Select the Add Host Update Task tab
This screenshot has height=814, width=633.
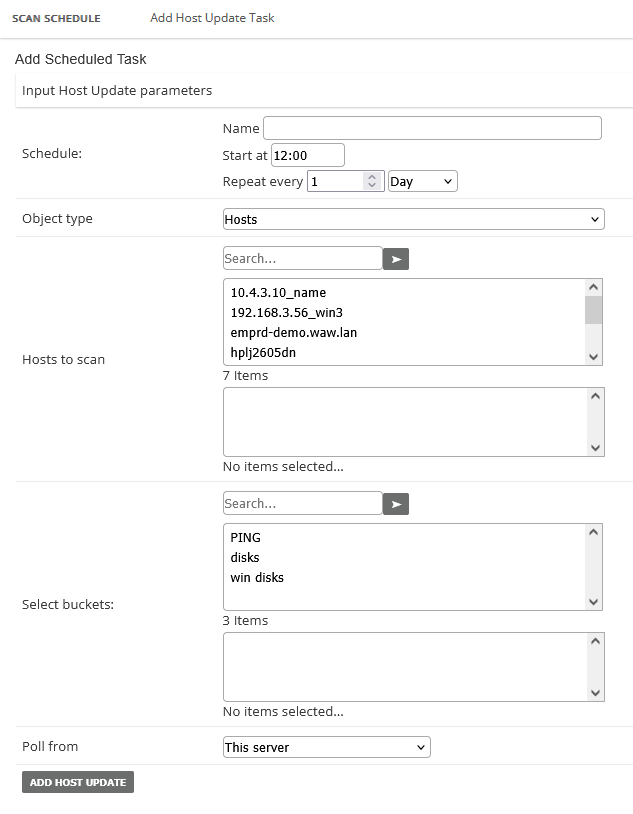(x=211, y=18)
